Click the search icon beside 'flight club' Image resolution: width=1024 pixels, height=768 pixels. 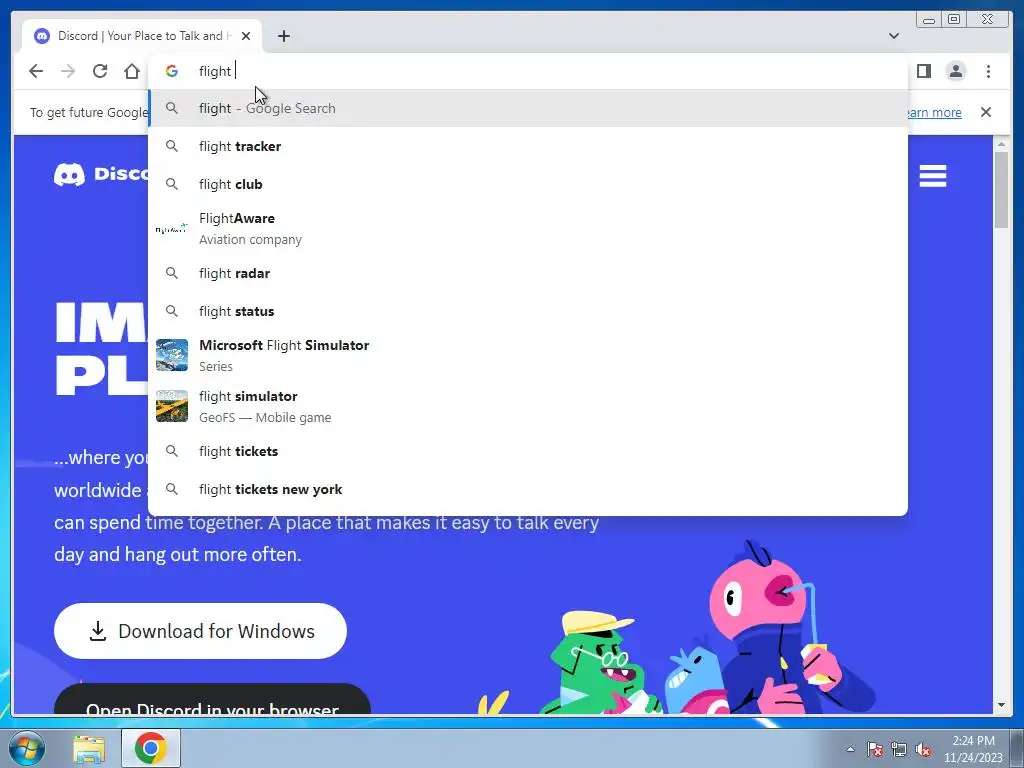(x=172, y=184)
